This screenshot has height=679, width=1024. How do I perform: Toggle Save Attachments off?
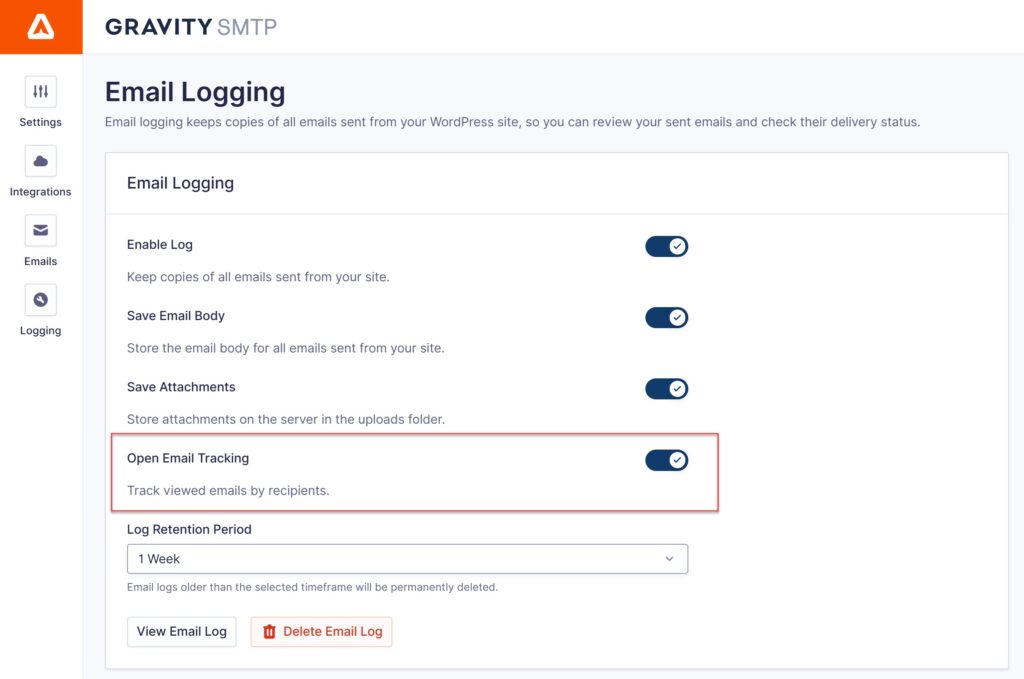pos(666,388)
